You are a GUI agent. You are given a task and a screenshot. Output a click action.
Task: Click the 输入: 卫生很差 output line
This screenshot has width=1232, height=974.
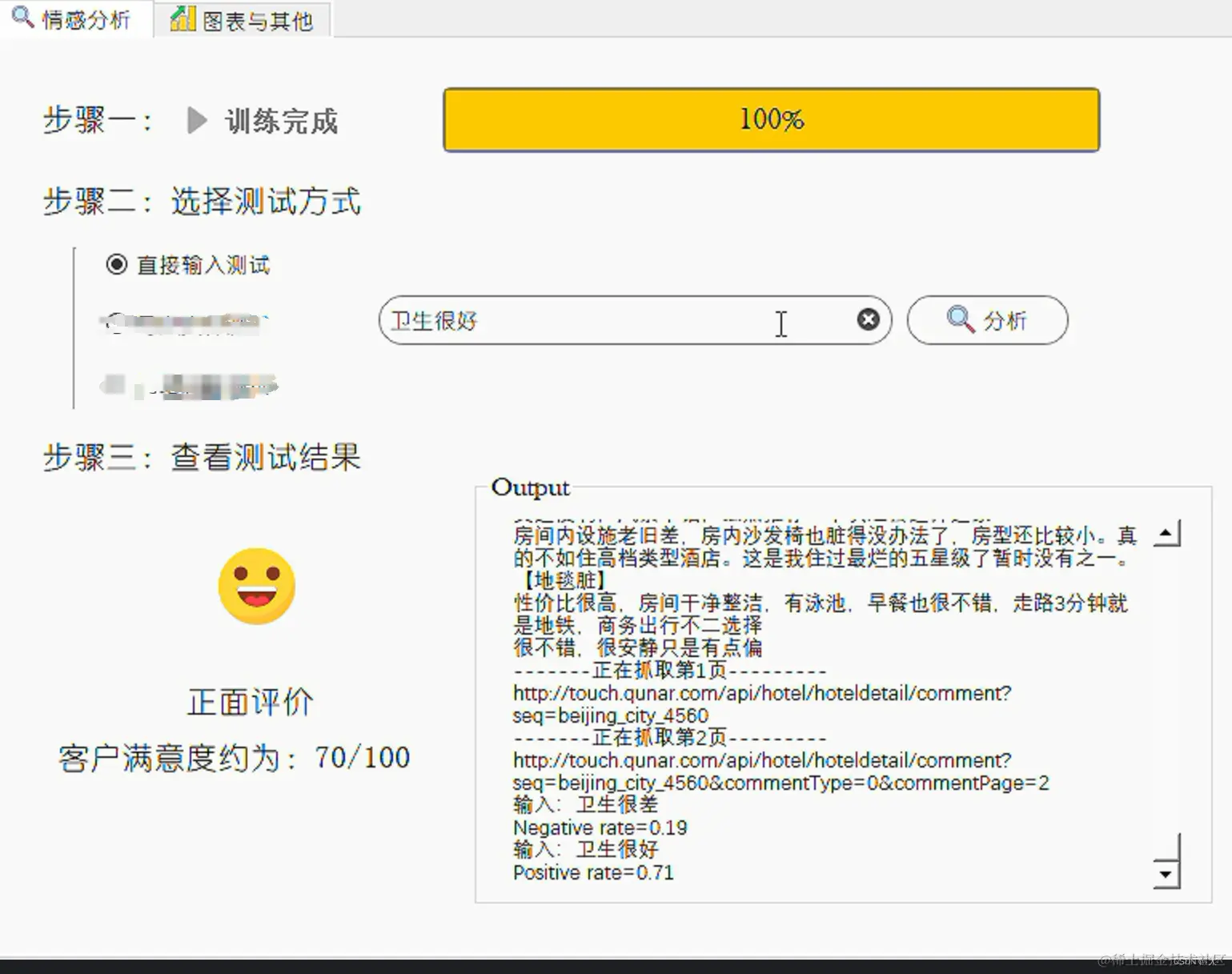coord(586,805)
